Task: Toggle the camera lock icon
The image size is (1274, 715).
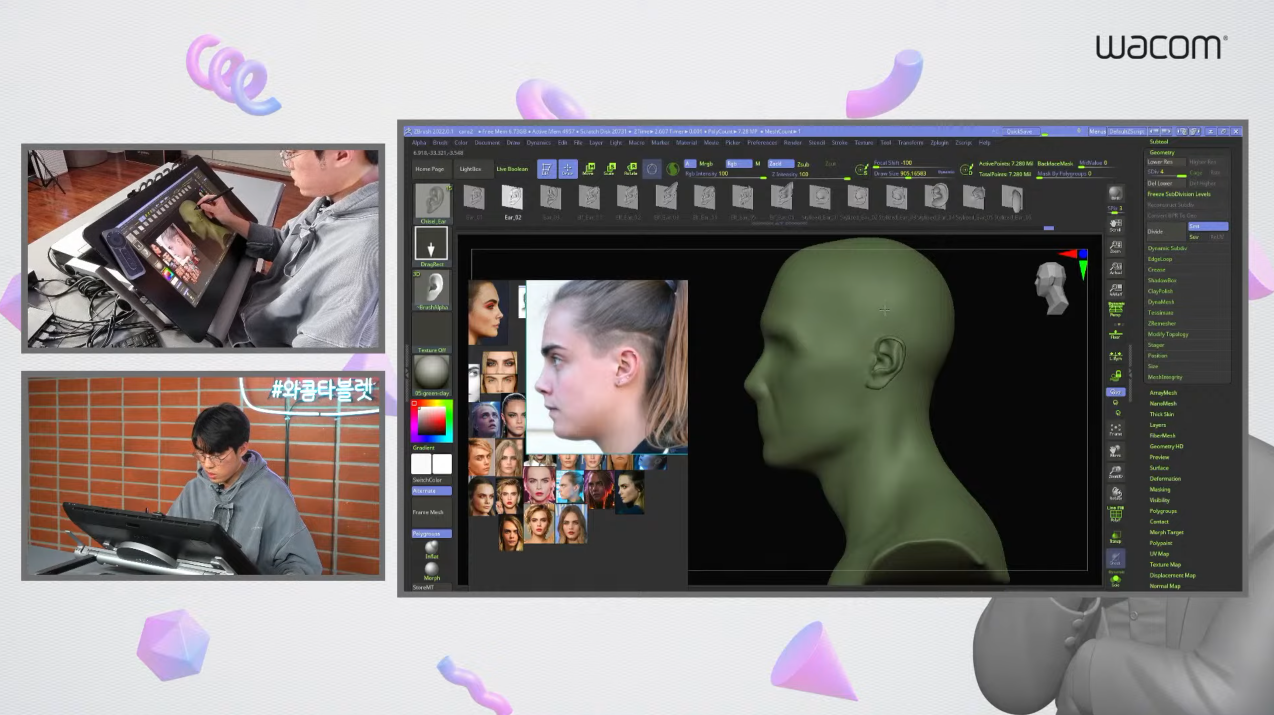Action: 1116,376
